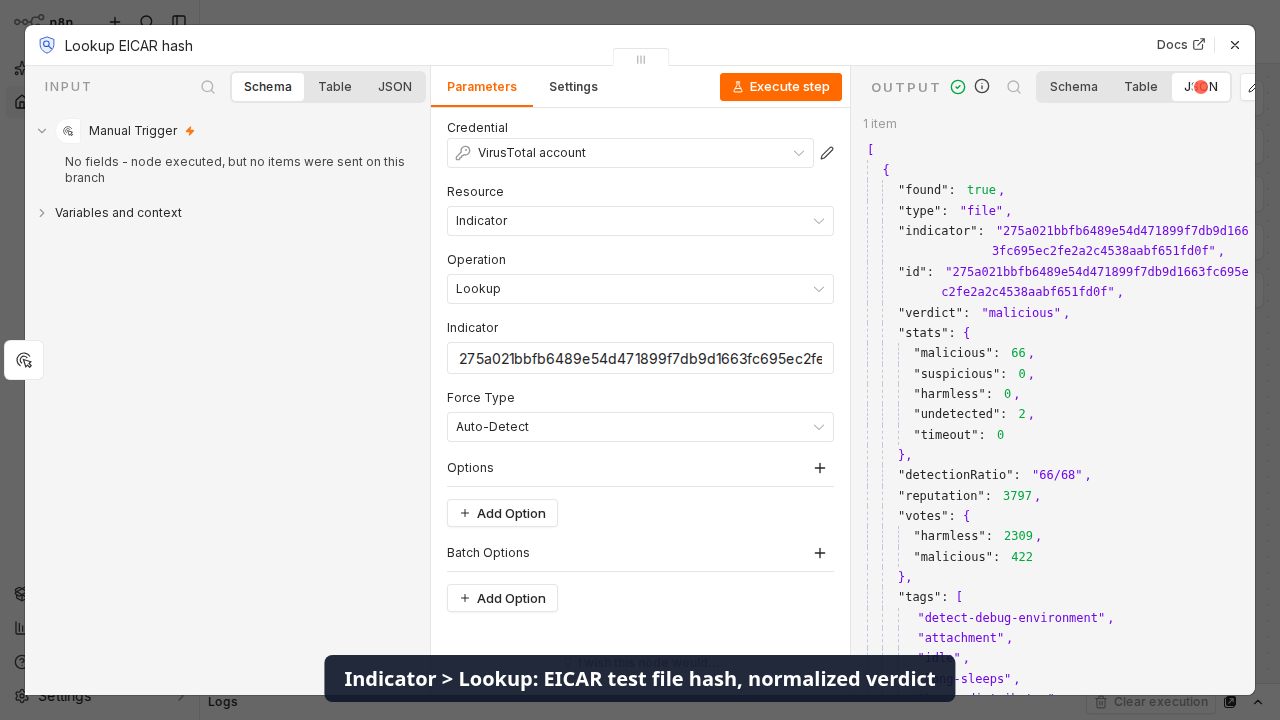
Task: Open the Credential dropdown
Action: (x=630, y=153)
